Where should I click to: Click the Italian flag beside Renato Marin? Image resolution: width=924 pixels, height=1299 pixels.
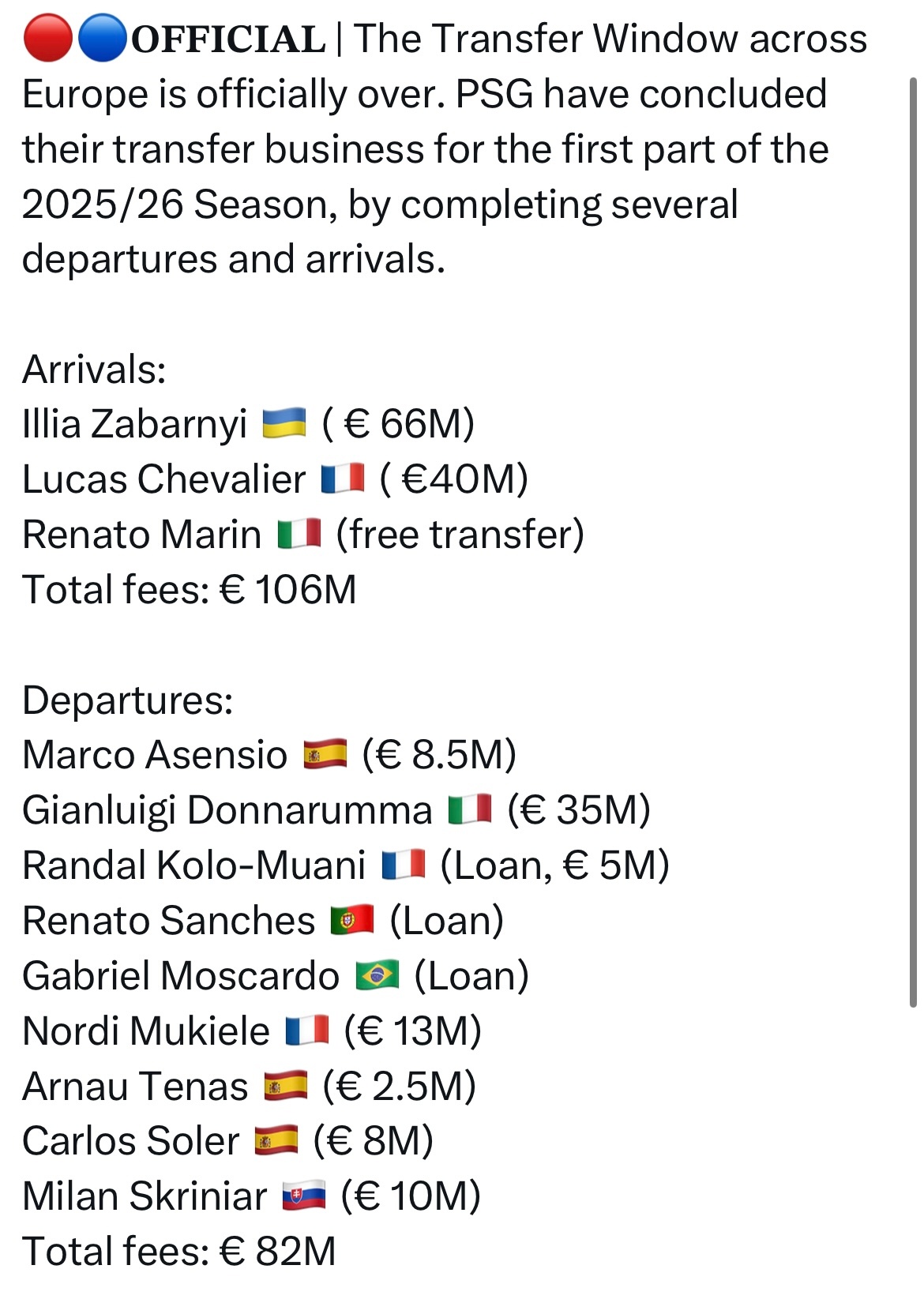click(299, 534)
